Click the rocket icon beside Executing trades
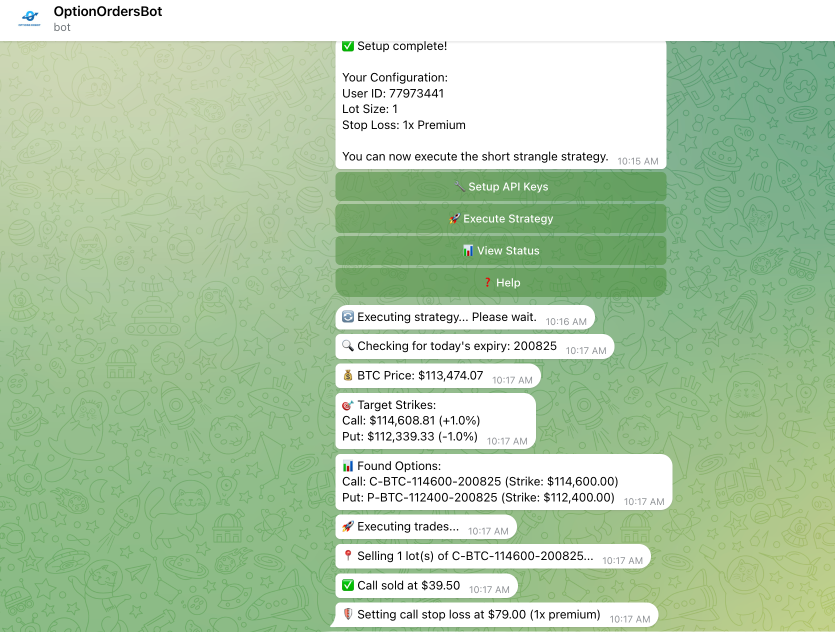Screen dimensions: 835x632 click(348, 527)
